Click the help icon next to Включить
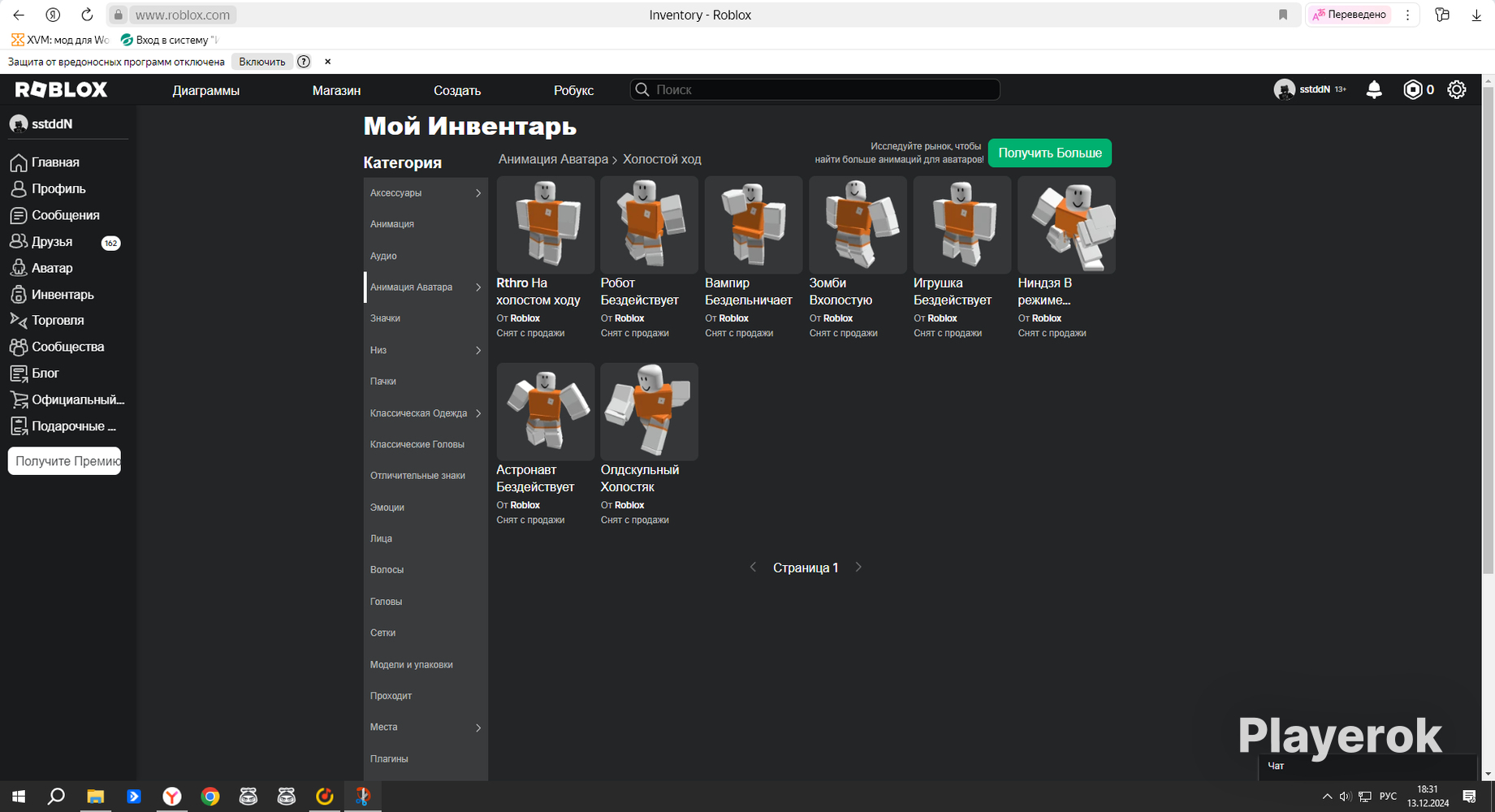This screenshot has height=812, width=1495. (304, 62)
